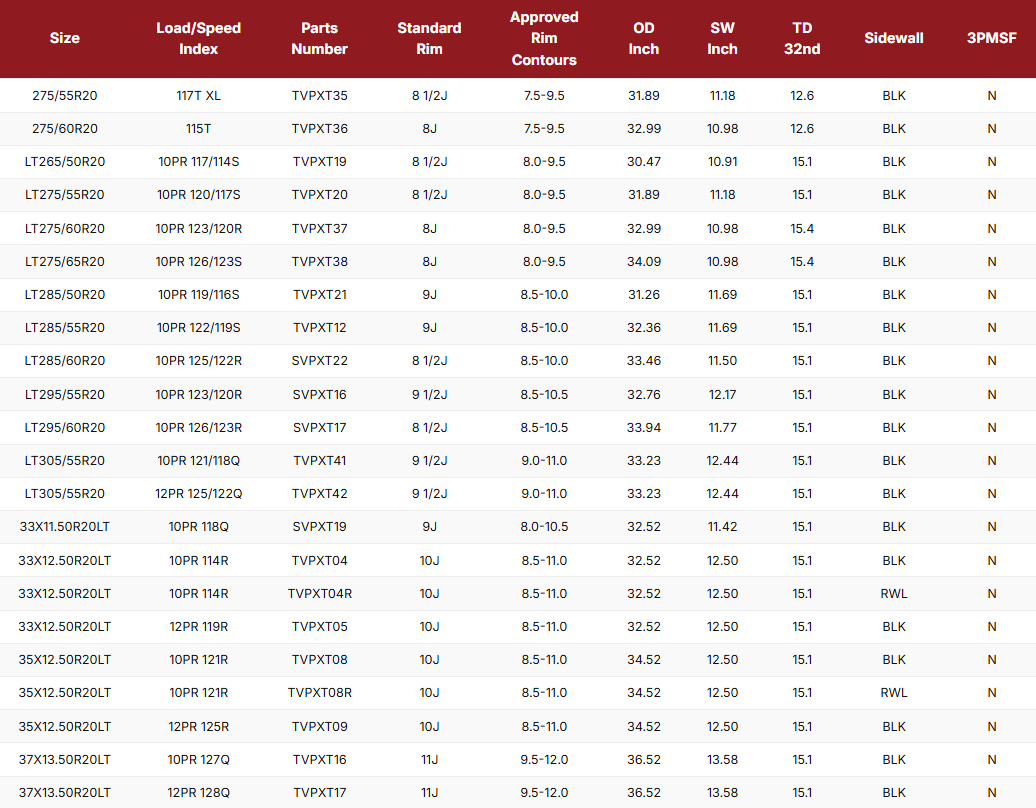The image size is (1036, 808).
Task: Select the LT275/65R20 size cell
Action: click(65, 262)
